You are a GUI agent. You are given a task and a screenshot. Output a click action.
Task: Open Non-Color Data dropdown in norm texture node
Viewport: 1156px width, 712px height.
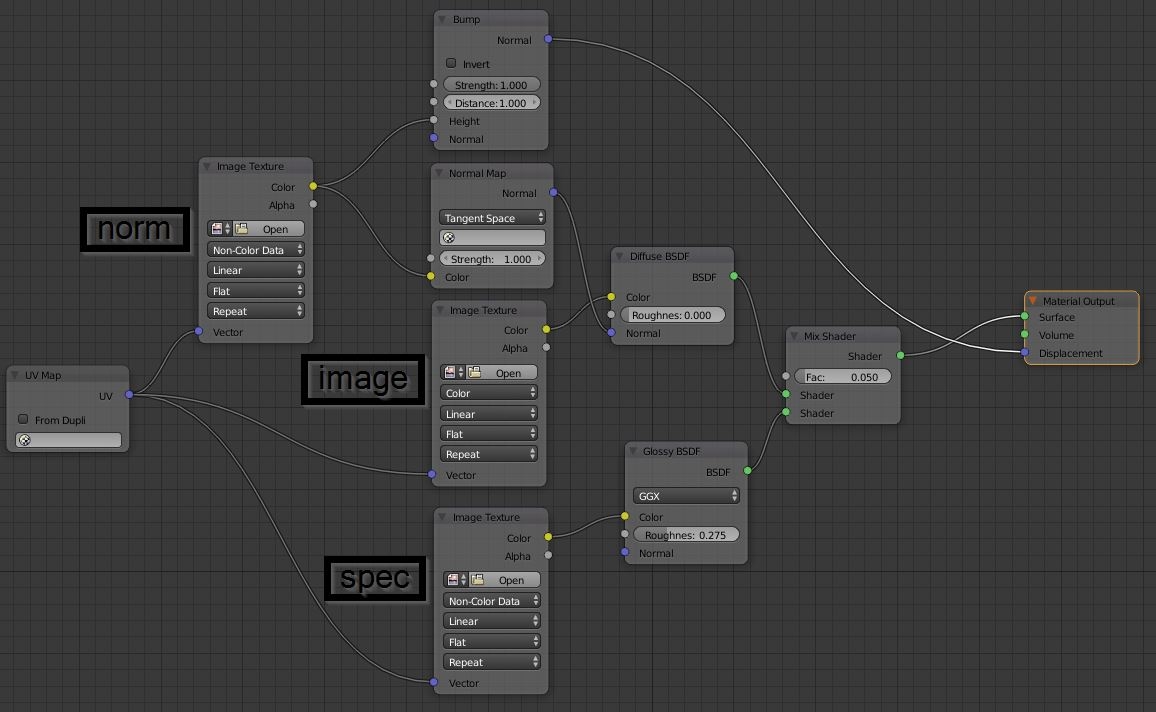pos(256,250)
